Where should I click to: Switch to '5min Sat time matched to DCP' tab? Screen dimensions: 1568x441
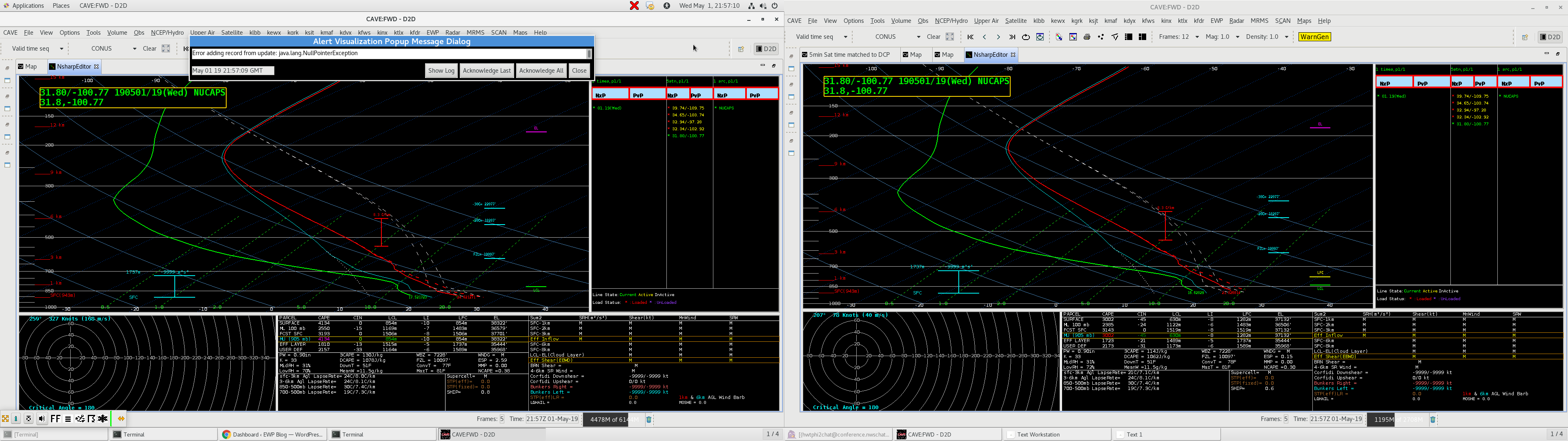tap(849, 55)
